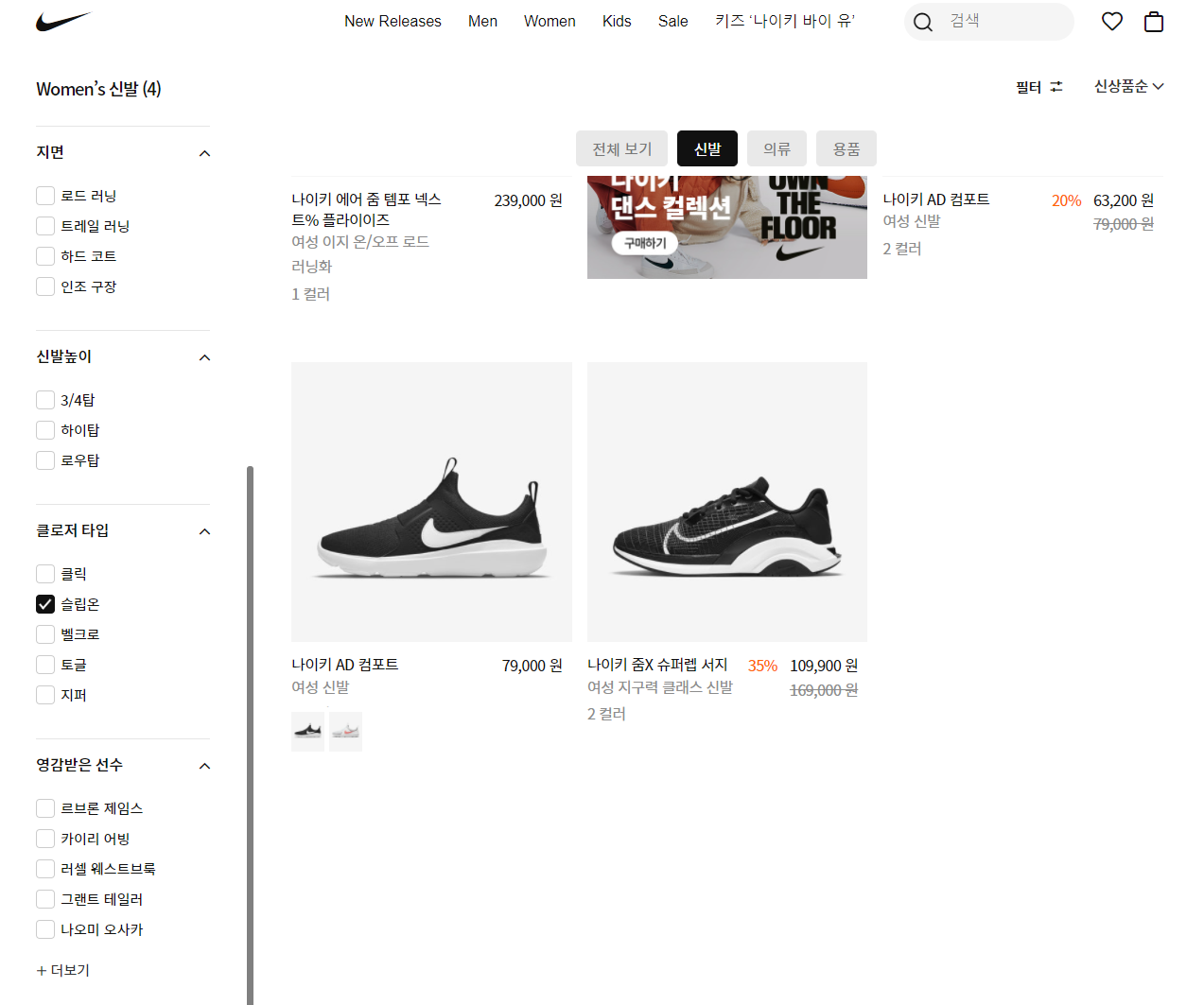This screenshot has height=1005, width=1204.
Task: Open the Women menu
Action: [550, 21]
